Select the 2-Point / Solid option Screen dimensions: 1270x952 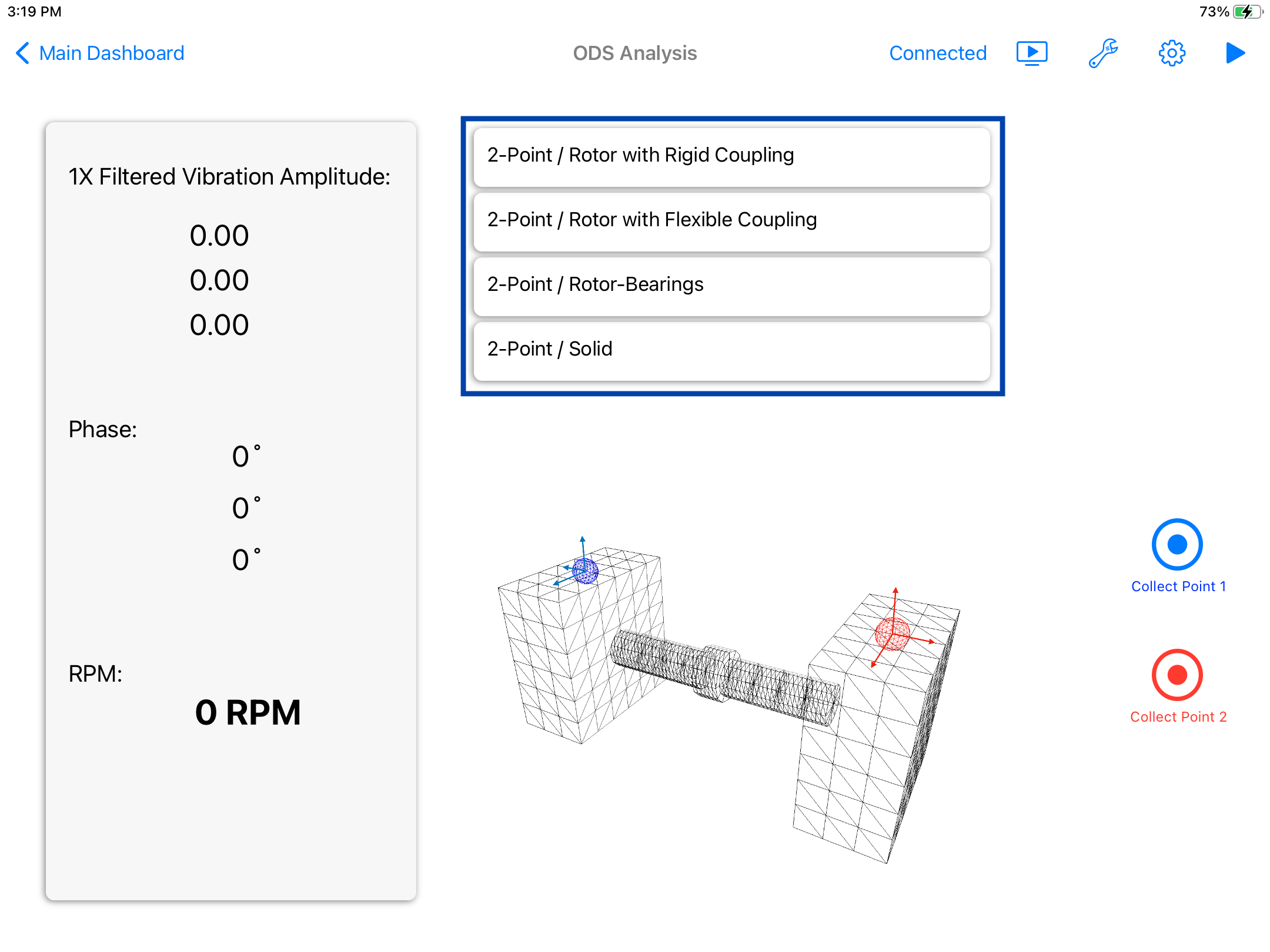point(731,350)
